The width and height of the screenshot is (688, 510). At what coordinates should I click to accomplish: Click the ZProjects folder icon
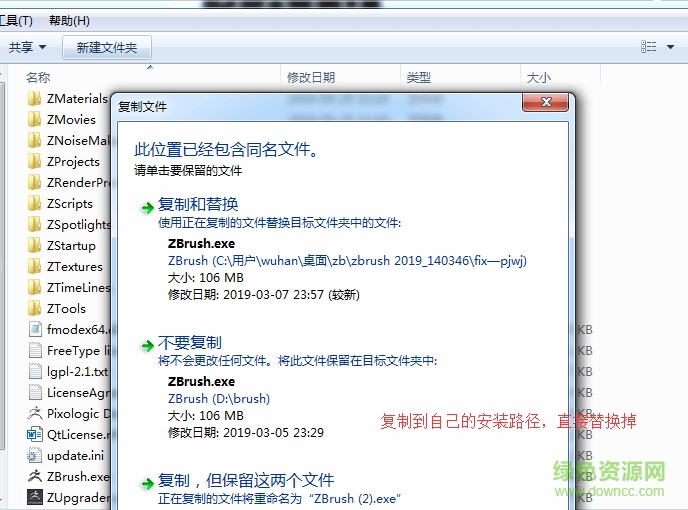34,162
